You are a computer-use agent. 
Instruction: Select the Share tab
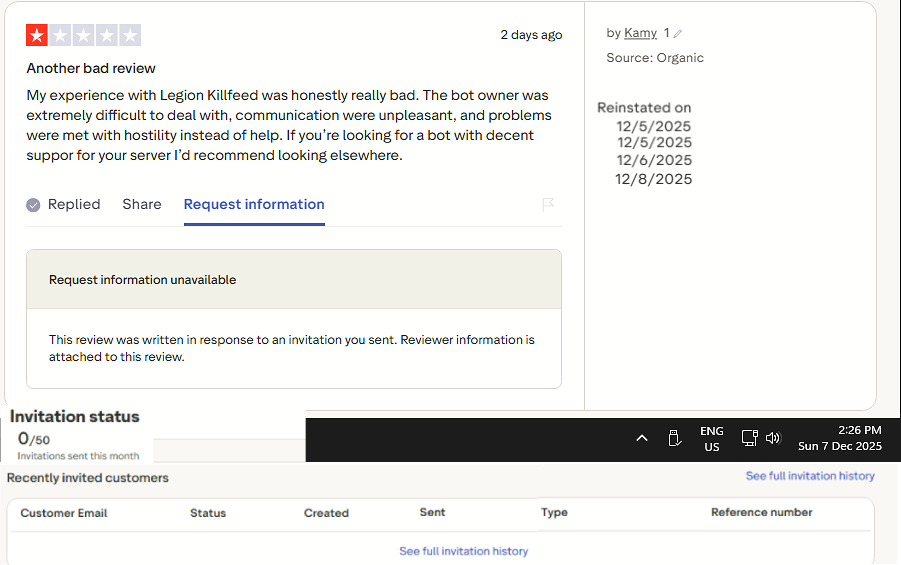(142, 204)
